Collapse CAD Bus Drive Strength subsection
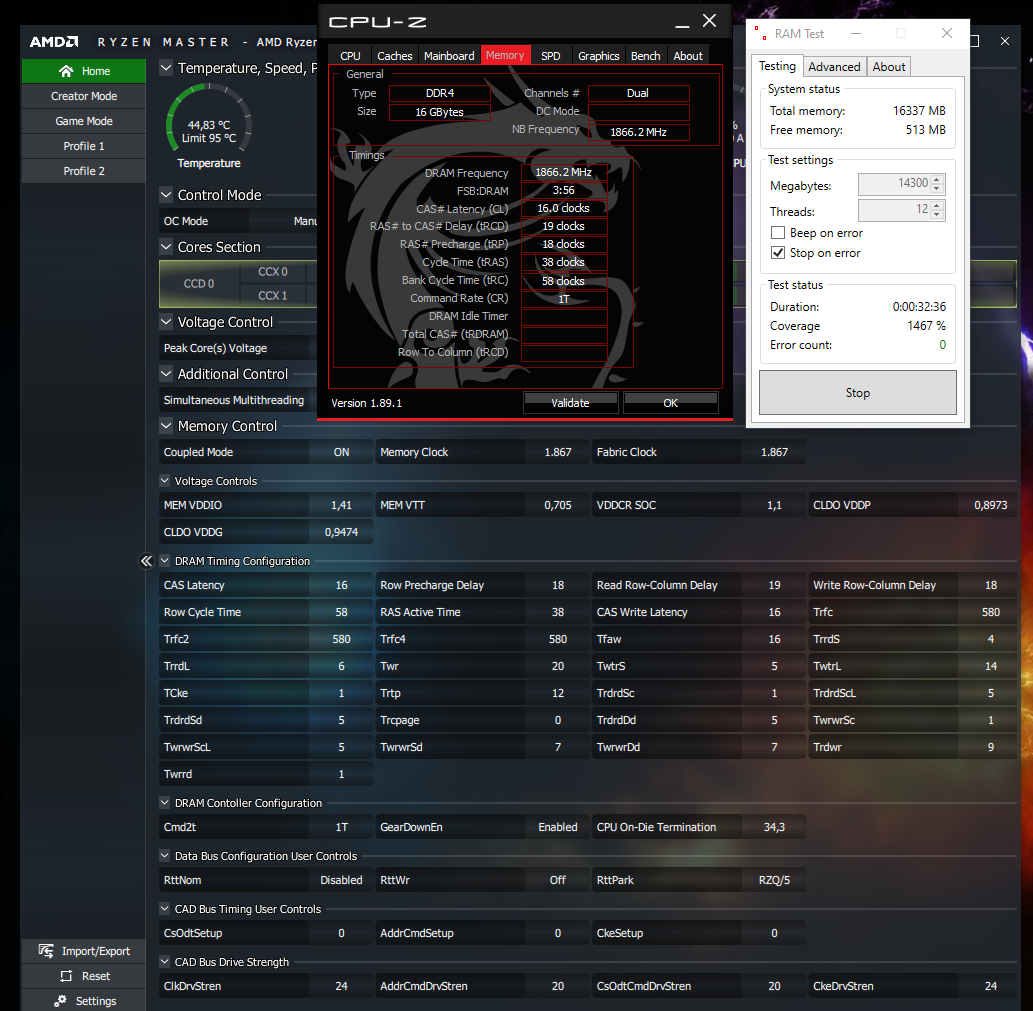 165,962
